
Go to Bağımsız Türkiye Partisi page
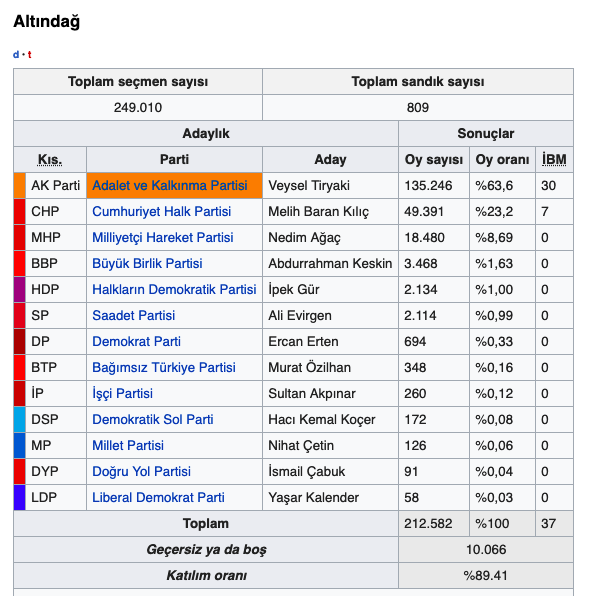point(164,368)
